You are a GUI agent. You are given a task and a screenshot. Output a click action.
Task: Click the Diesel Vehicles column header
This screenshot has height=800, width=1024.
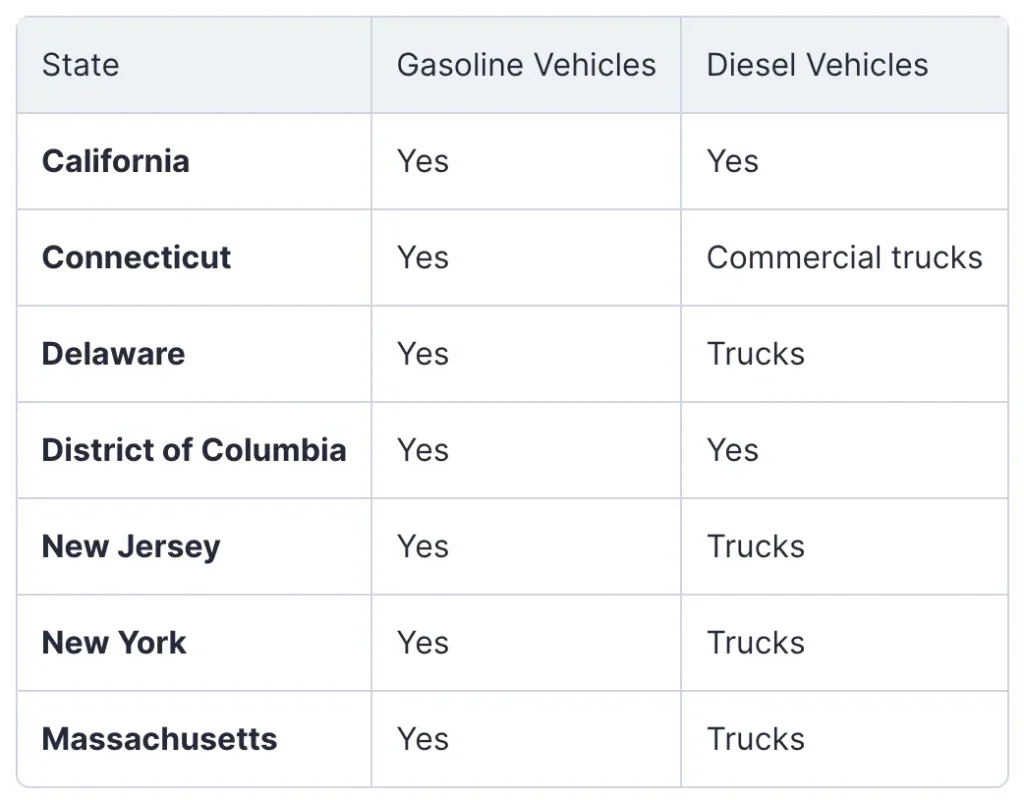tap(817, 65)
